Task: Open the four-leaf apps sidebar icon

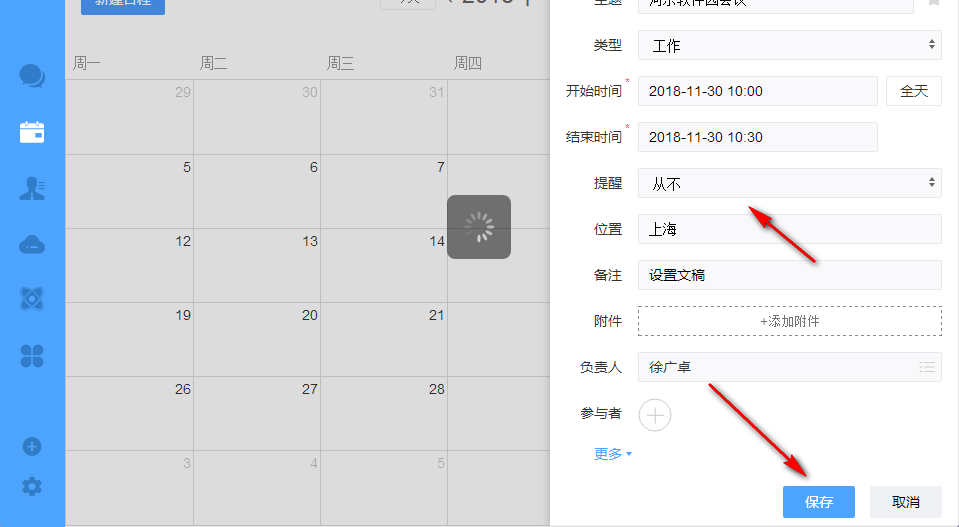Action: click(x=32, y=355)
